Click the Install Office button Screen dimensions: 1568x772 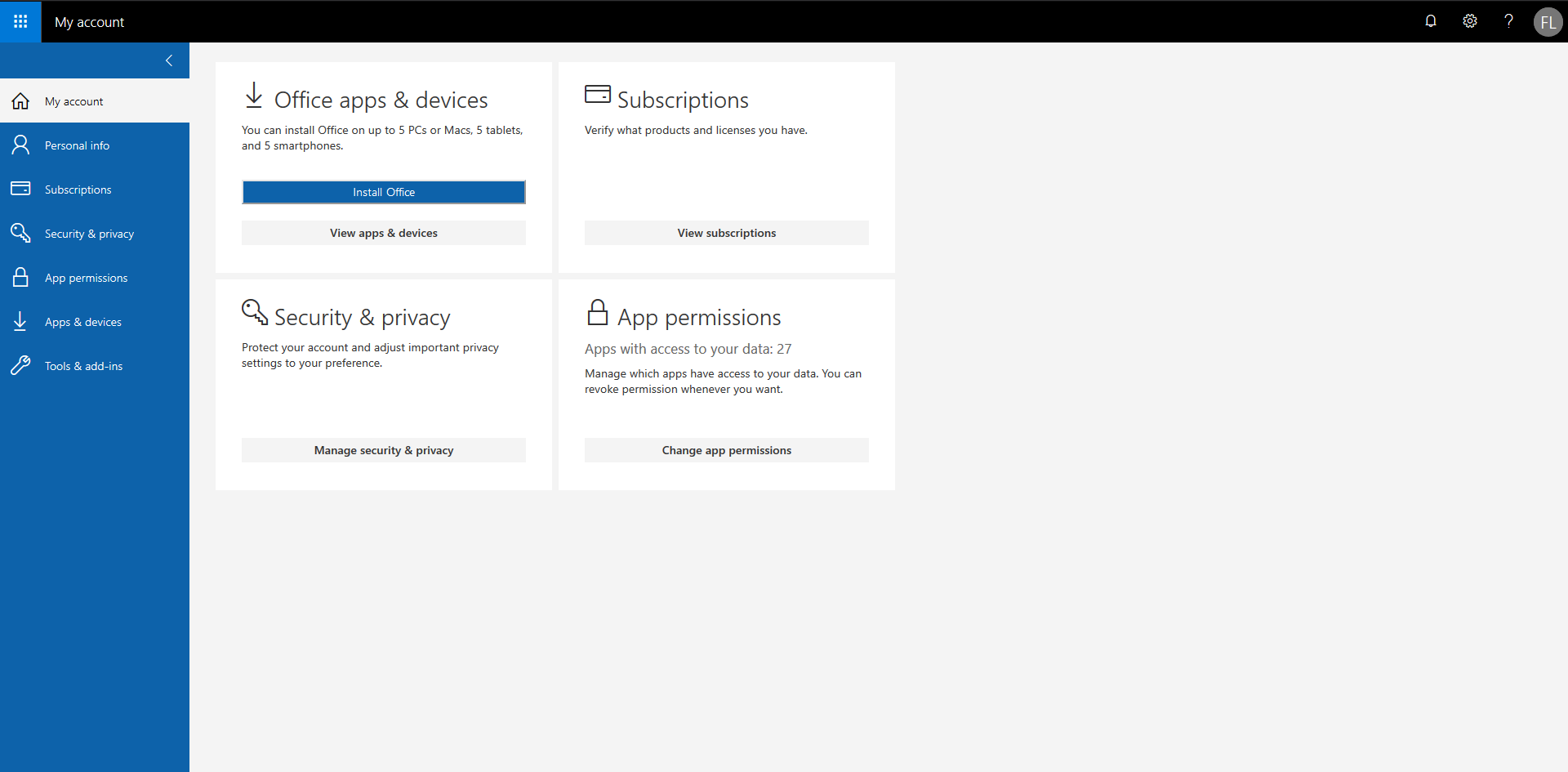point(383,192)
